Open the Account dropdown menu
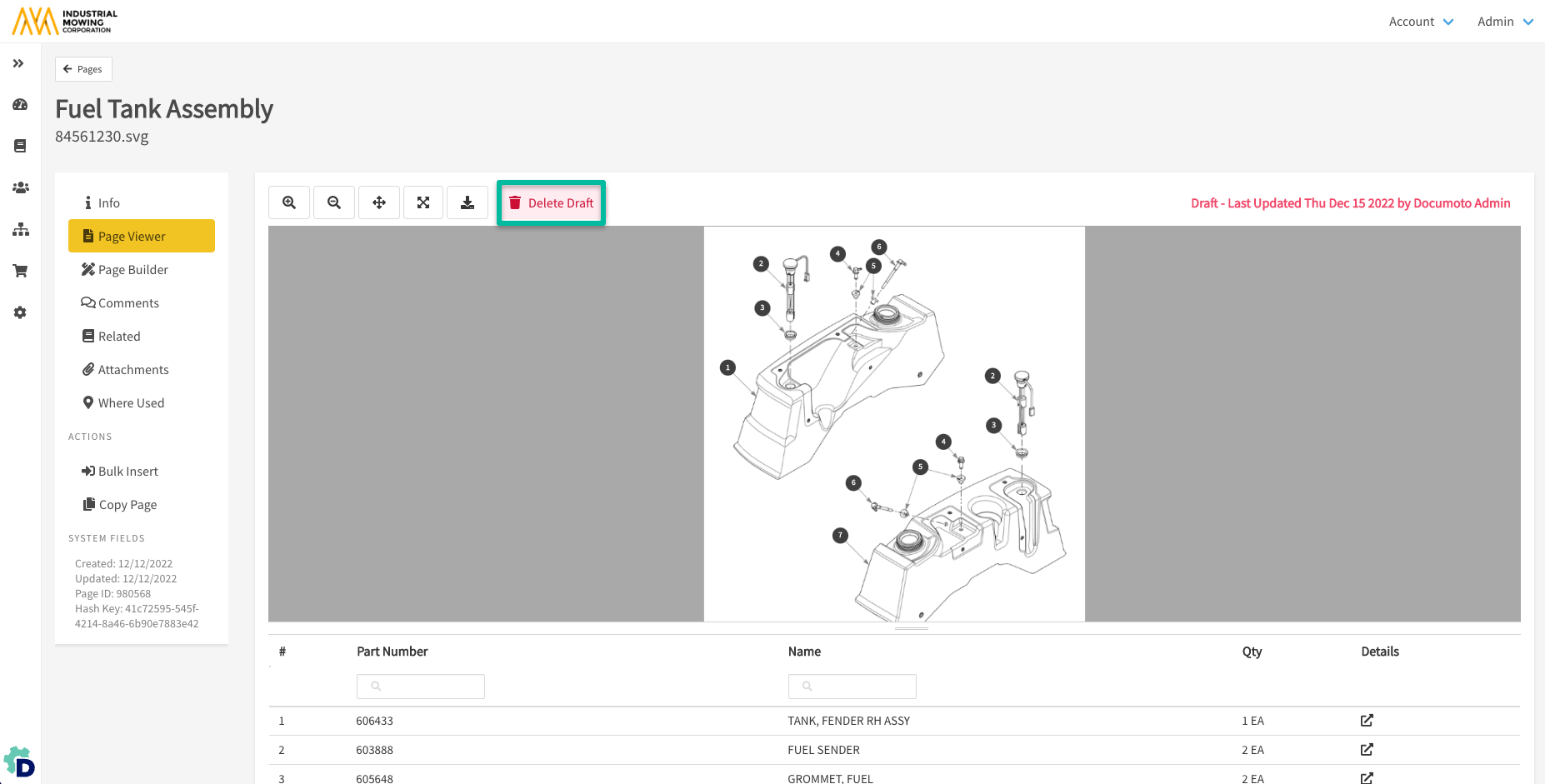This screenshot has height=784, width=1545. coord(1421,22)
